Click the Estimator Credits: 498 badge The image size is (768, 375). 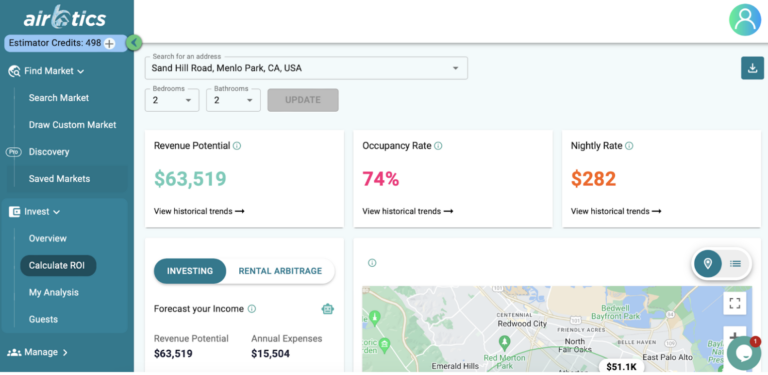pyautogui.click(x=66, y=43)
